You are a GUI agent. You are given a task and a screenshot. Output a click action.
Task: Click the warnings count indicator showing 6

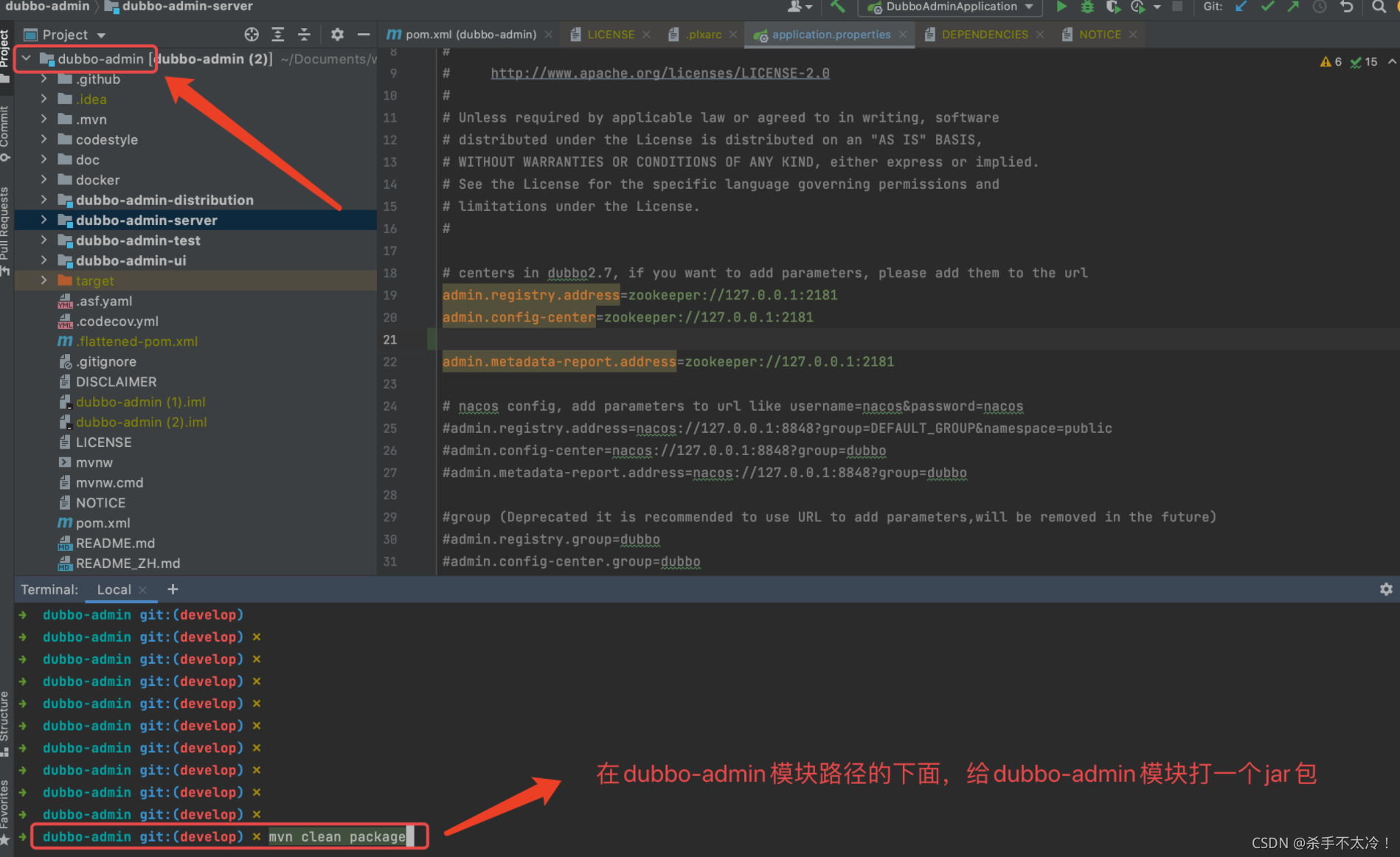1331,62
